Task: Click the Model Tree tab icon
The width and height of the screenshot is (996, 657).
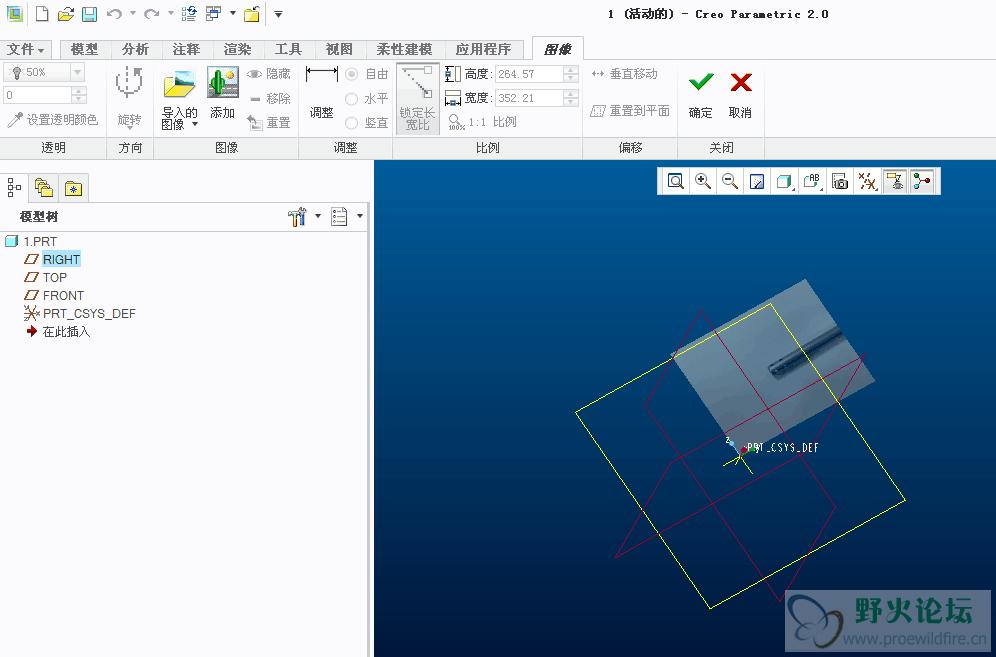Action: (x=14, y=188)
